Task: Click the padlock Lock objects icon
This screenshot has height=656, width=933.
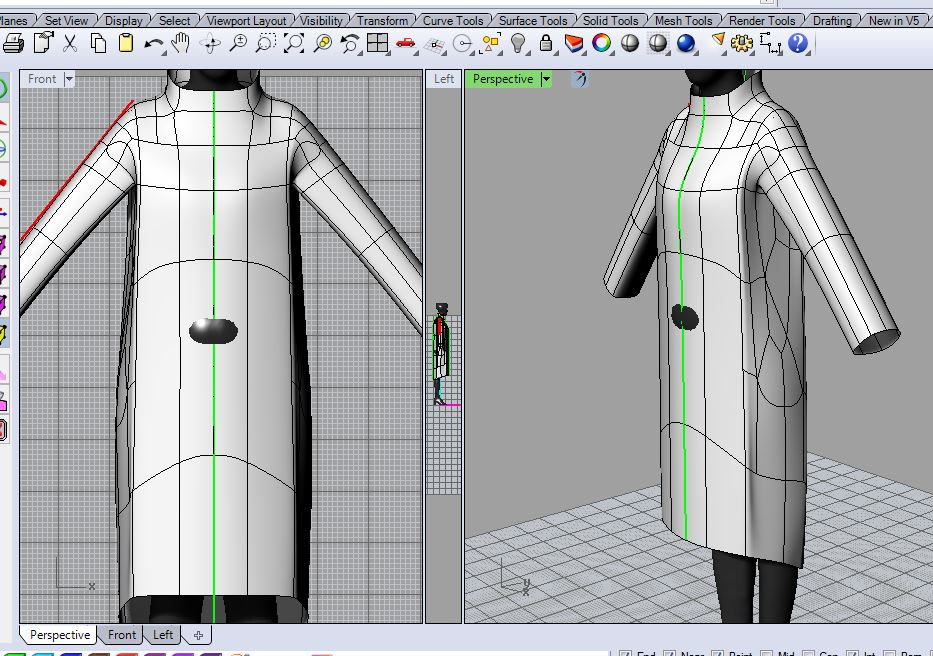Action: click(546, 43)
